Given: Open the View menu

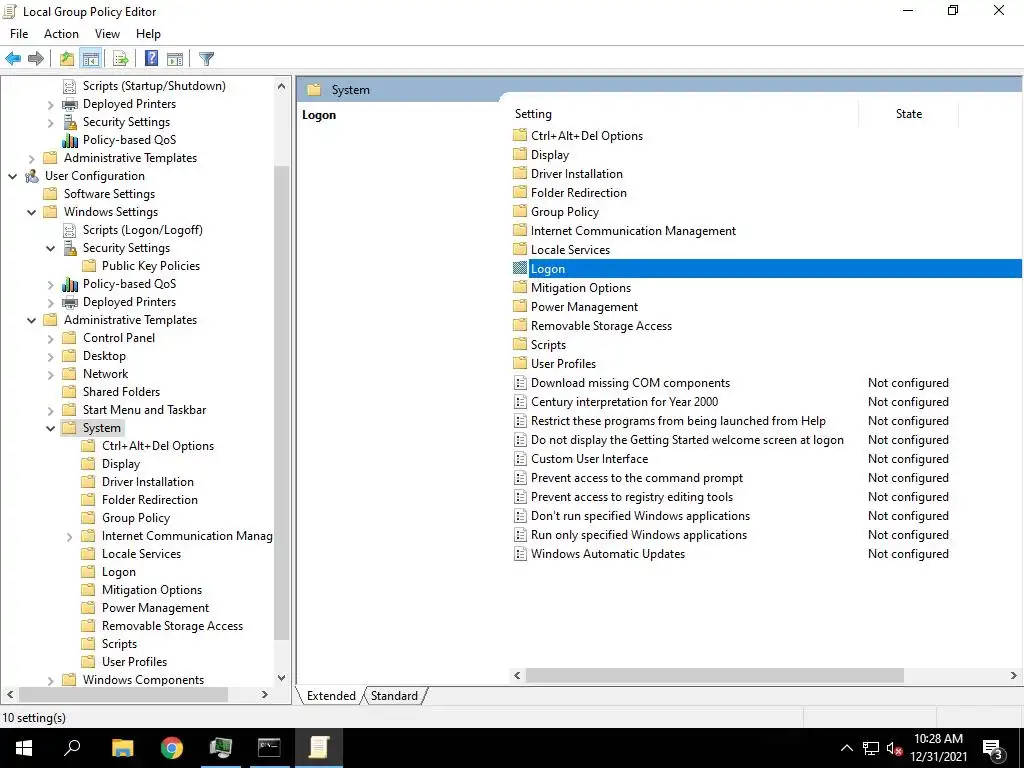Looking at the screenshot, I should click(107, 34).
